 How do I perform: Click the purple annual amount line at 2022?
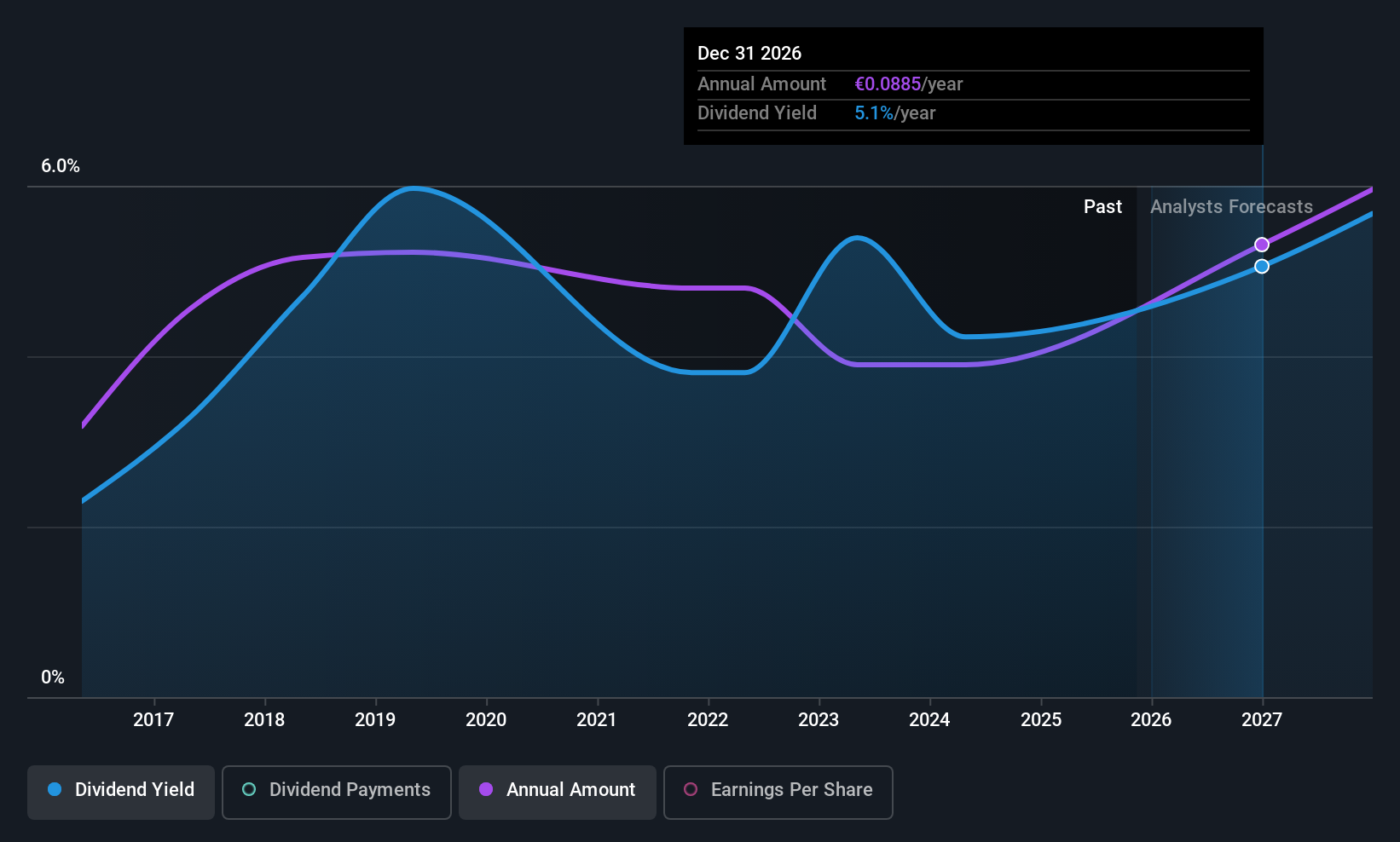pos(708,288)
